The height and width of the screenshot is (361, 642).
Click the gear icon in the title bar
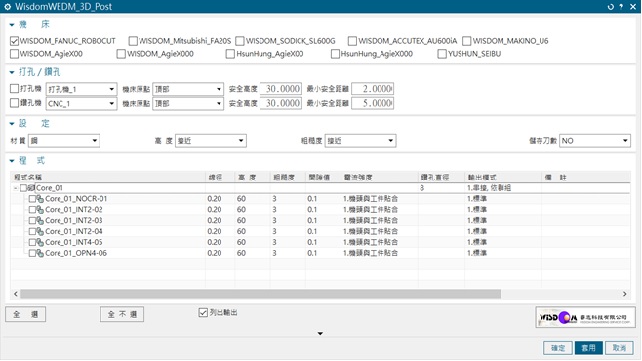coord(7,7)
